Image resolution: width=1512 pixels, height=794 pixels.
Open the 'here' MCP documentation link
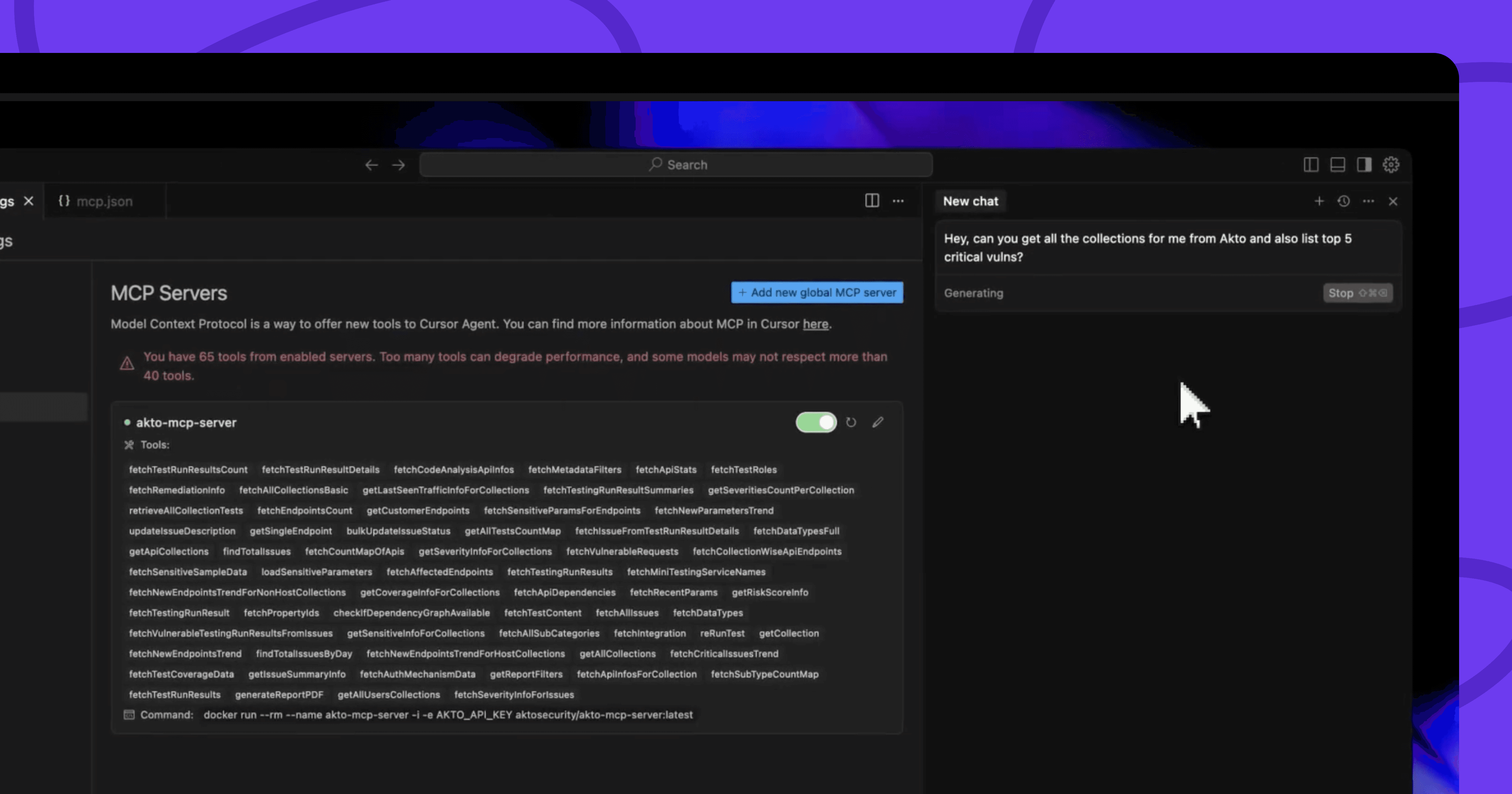pos(815,324)
